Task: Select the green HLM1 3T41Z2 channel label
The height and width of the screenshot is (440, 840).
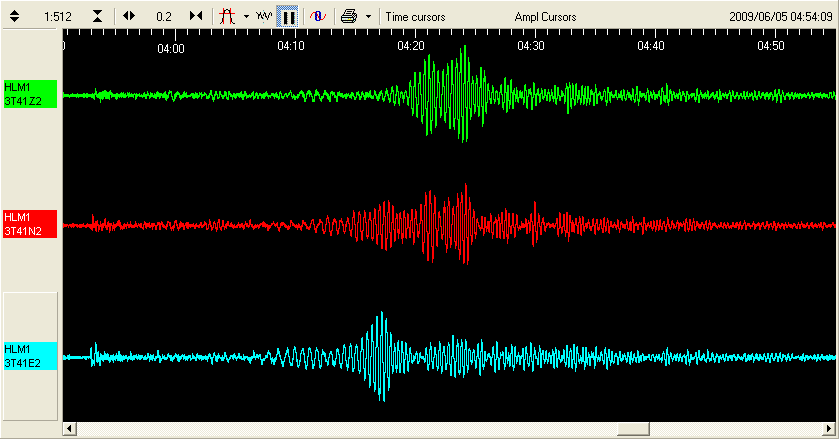Action: click(29, 95)
